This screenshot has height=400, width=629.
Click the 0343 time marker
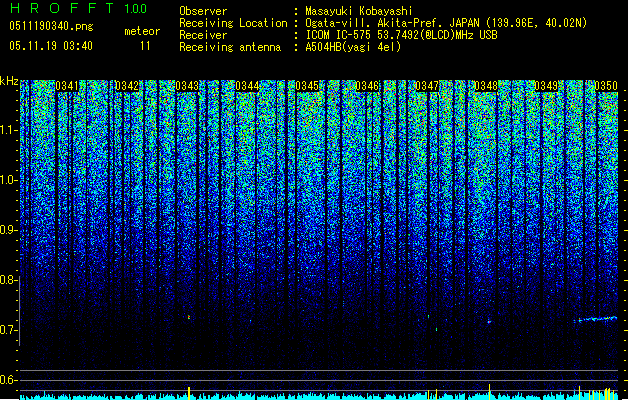coord(187,86)
